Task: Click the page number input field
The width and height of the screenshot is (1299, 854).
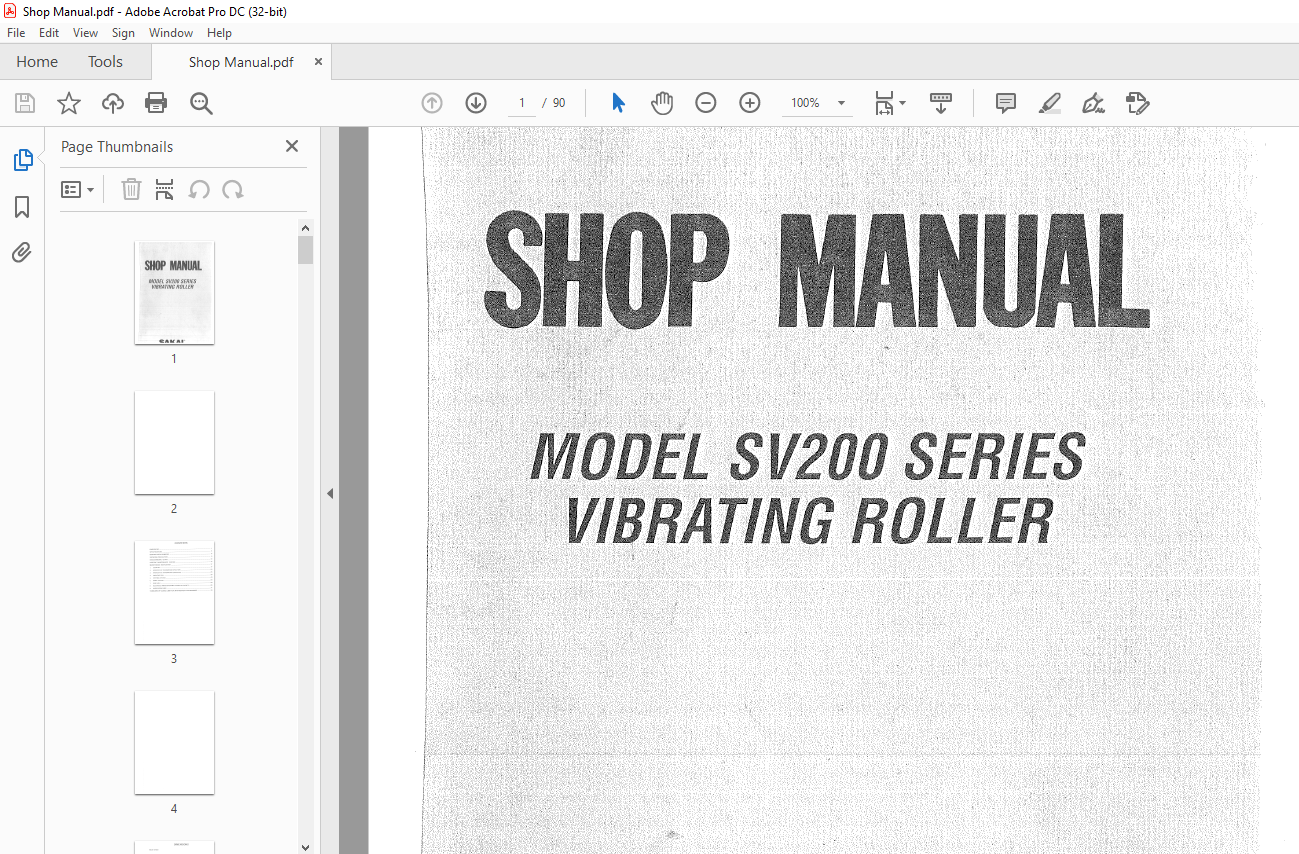Action: tap(522, 103)
